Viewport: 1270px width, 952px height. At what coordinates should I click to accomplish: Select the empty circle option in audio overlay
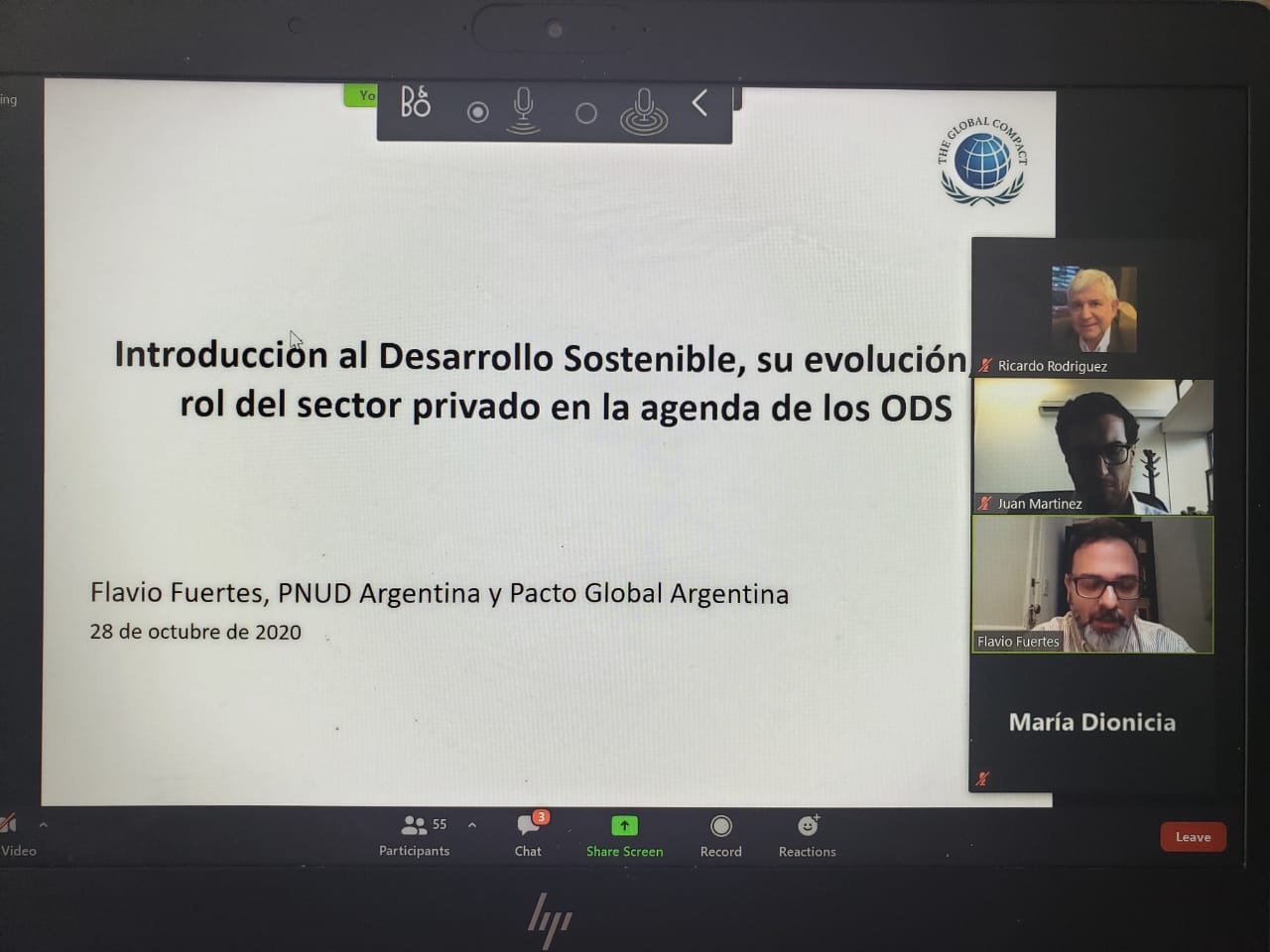point(586,114)
